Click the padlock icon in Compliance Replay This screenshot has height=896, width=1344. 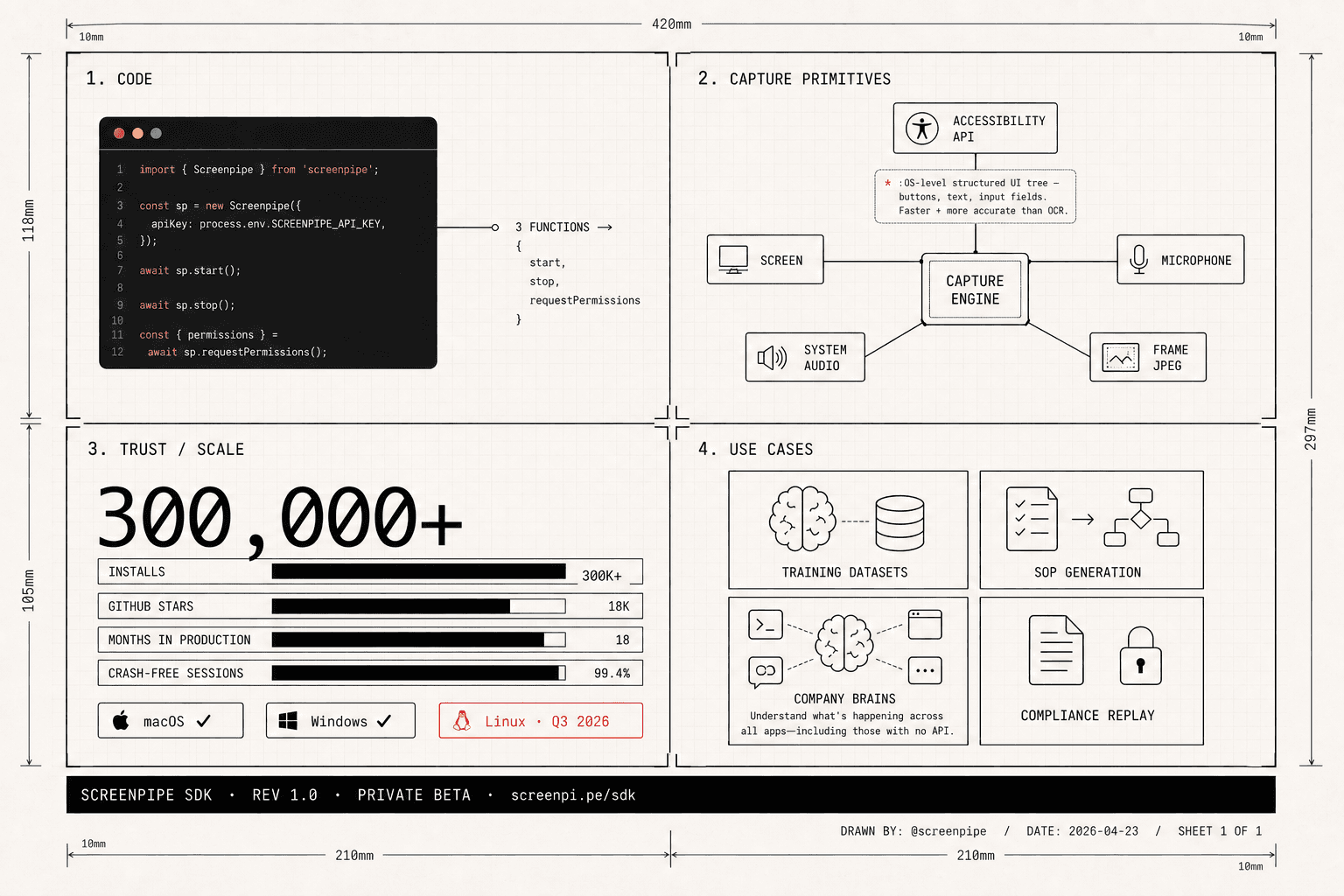pos(1140,655)
